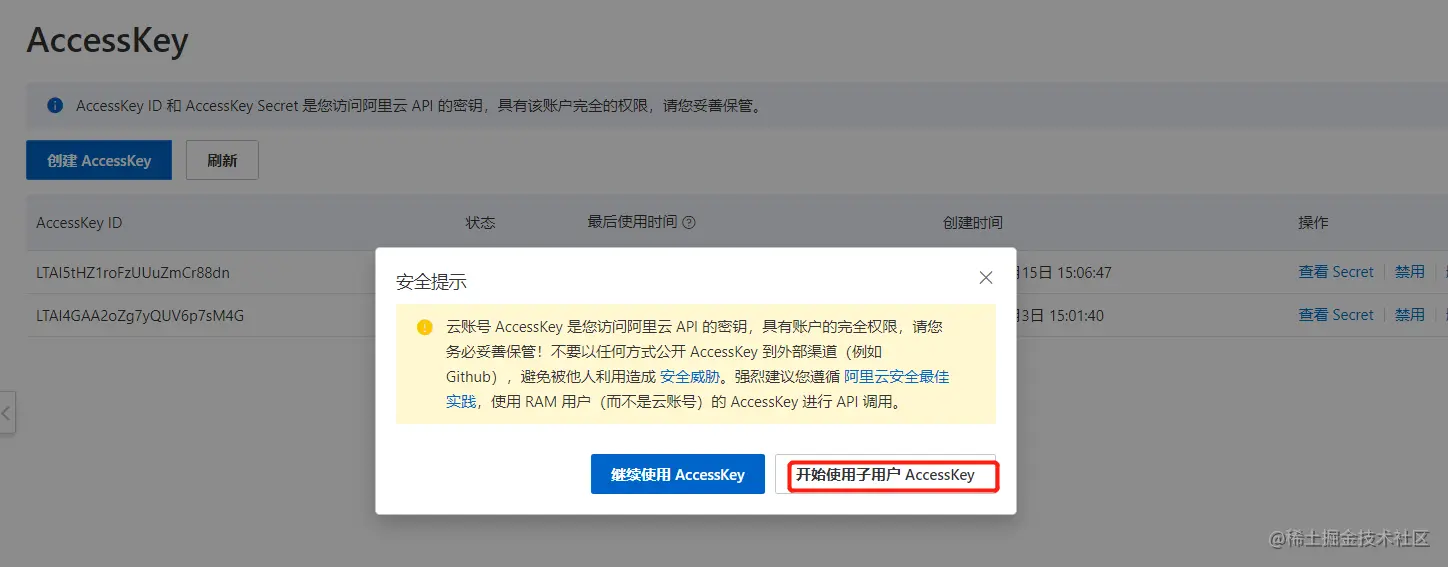The width and height of the screenshot is (1448, 567).
Task: Click the AccessKey ID column header
Action: point(79,223)
